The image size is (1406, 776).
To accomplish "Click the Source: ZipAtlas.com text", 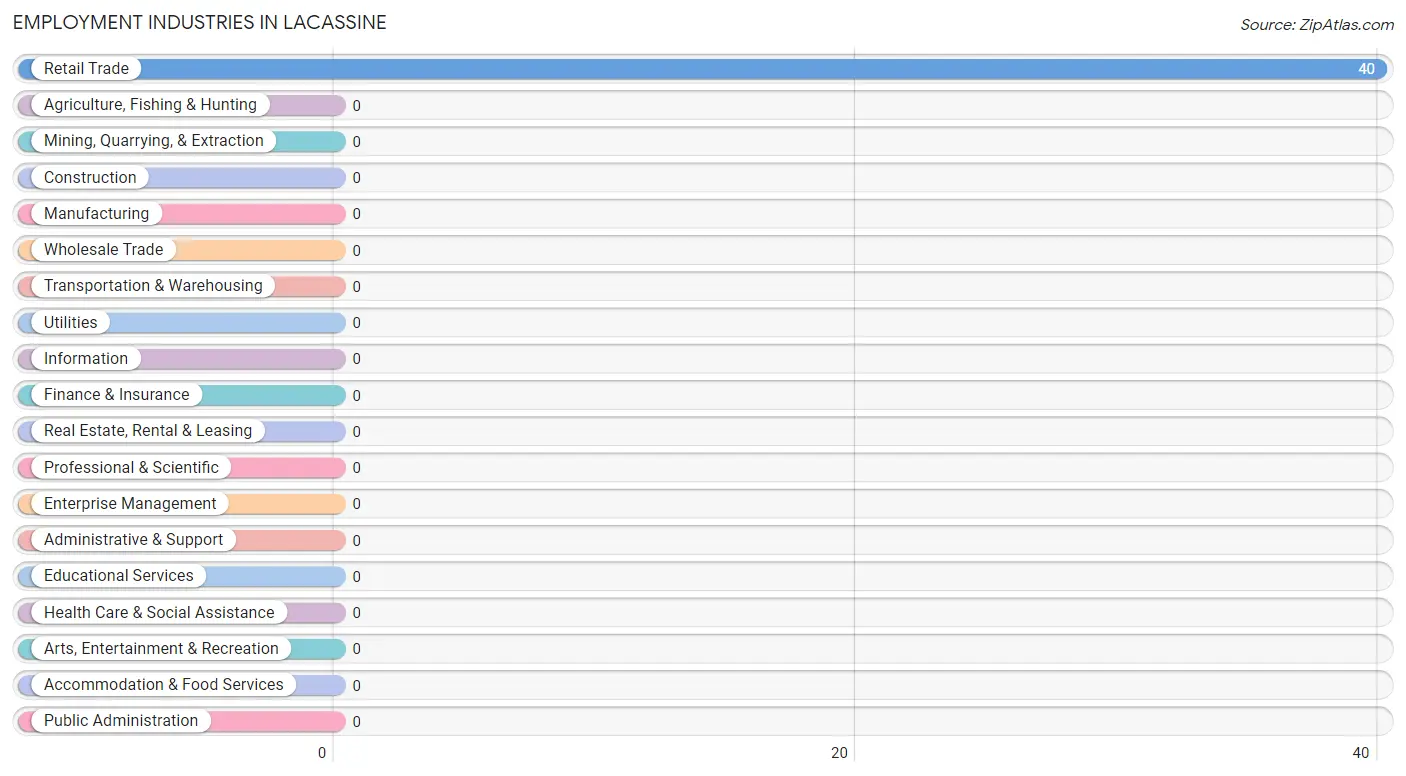I will [1317, 25].
